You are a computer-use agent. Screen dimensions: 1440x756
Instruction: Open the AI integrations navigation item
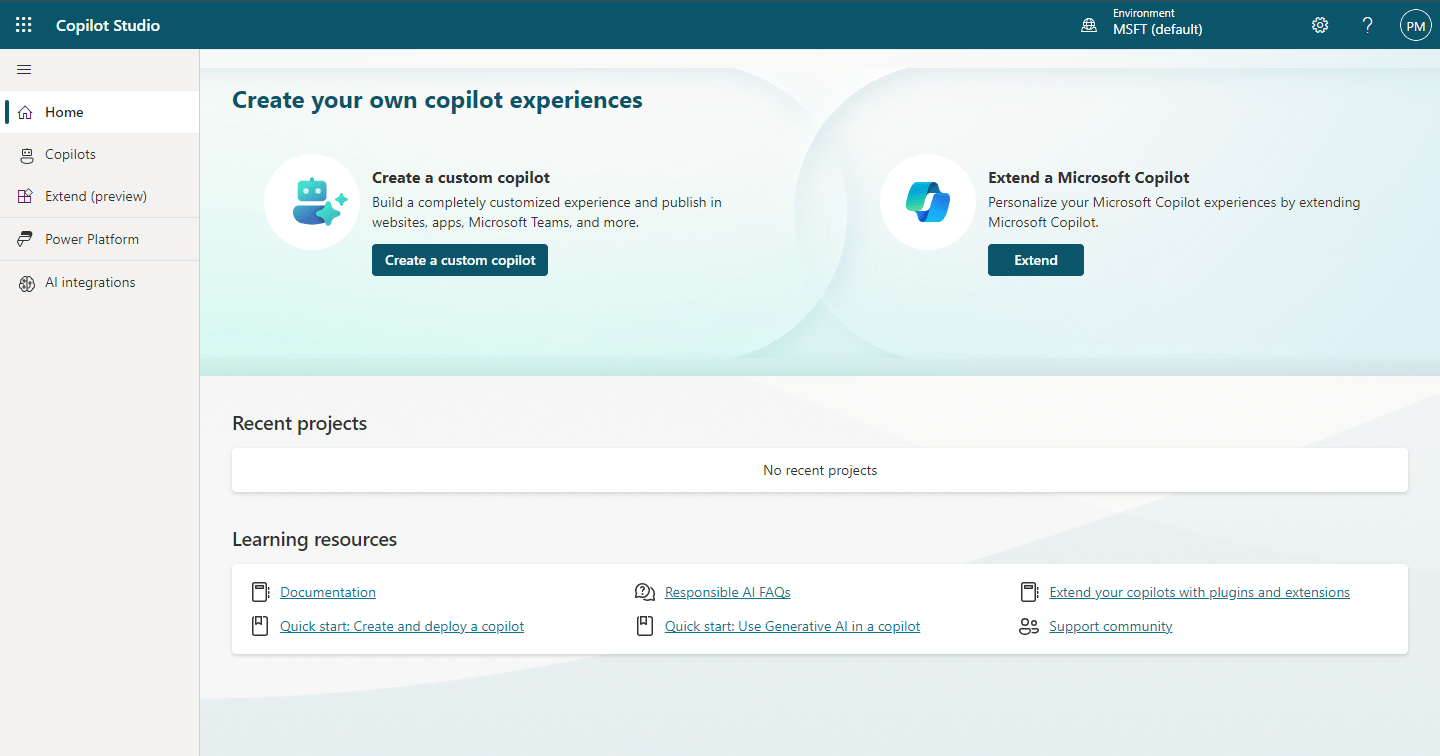pos(100,283)
